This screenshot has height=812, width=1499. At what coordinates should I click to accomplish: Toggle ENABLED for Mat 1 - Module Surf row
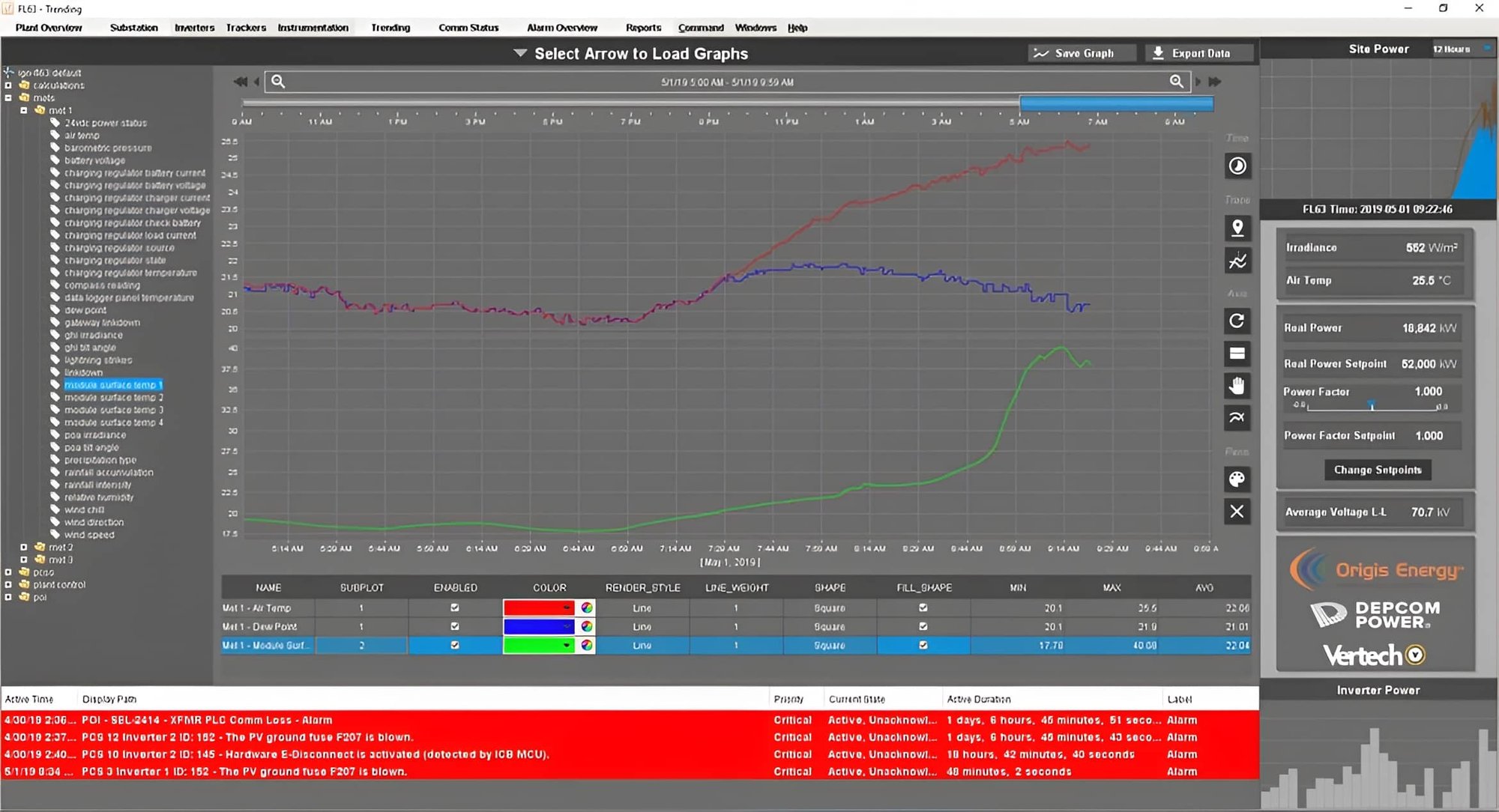[x=455, y=645]
